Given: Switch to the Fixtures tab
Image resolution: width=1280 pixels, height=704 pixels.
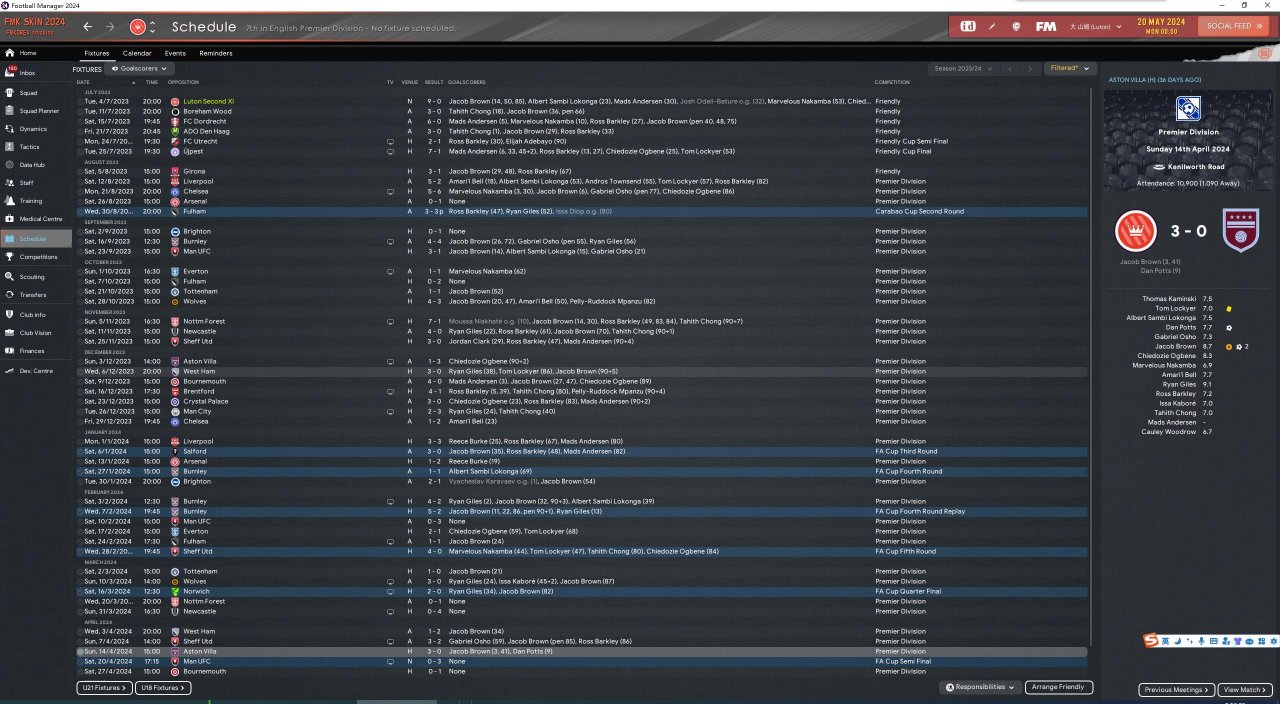Looking at the screenshot, I should point(97,53).
